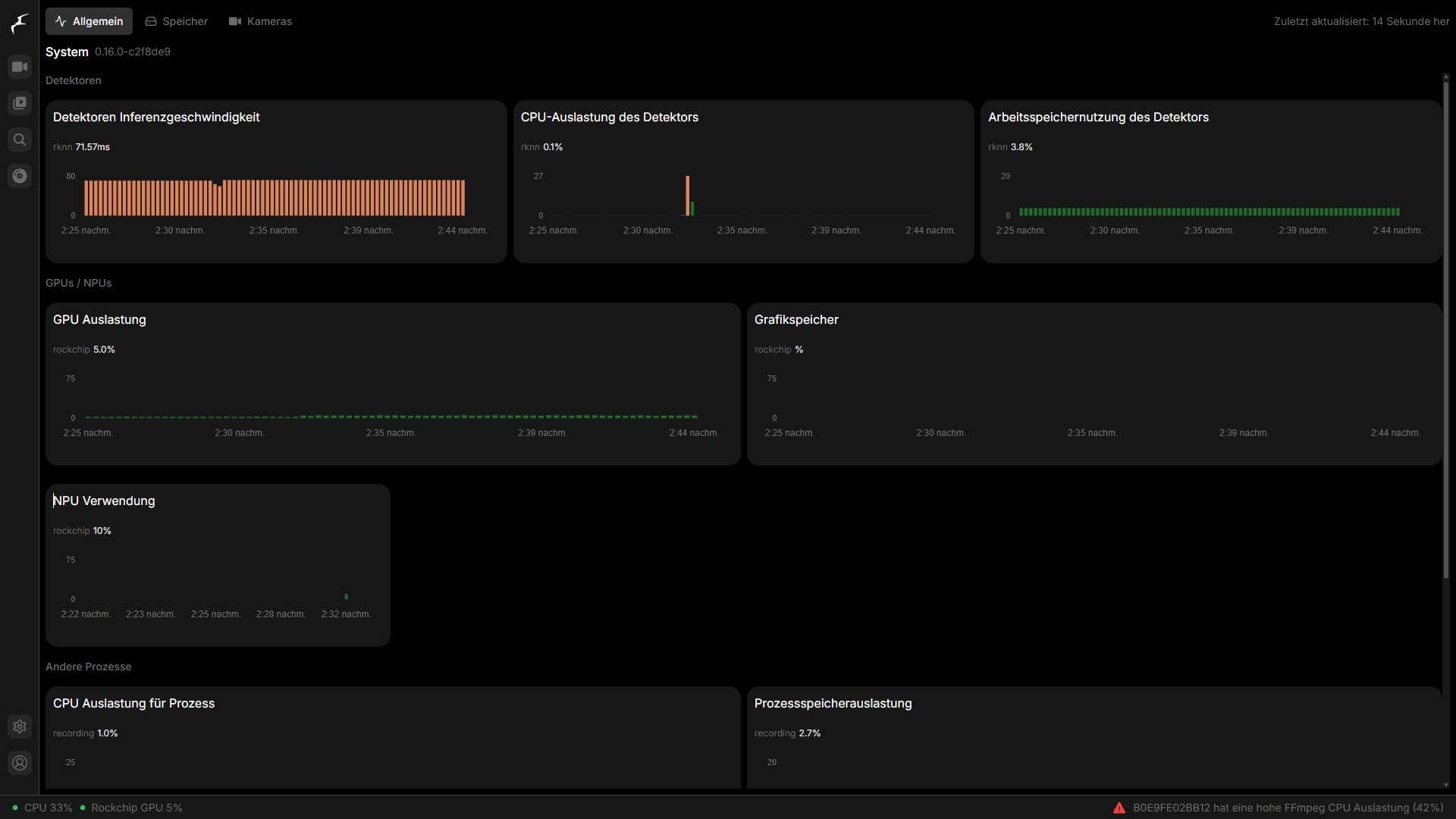Open the review recordings icon in sidebar

tap(20, 103)
